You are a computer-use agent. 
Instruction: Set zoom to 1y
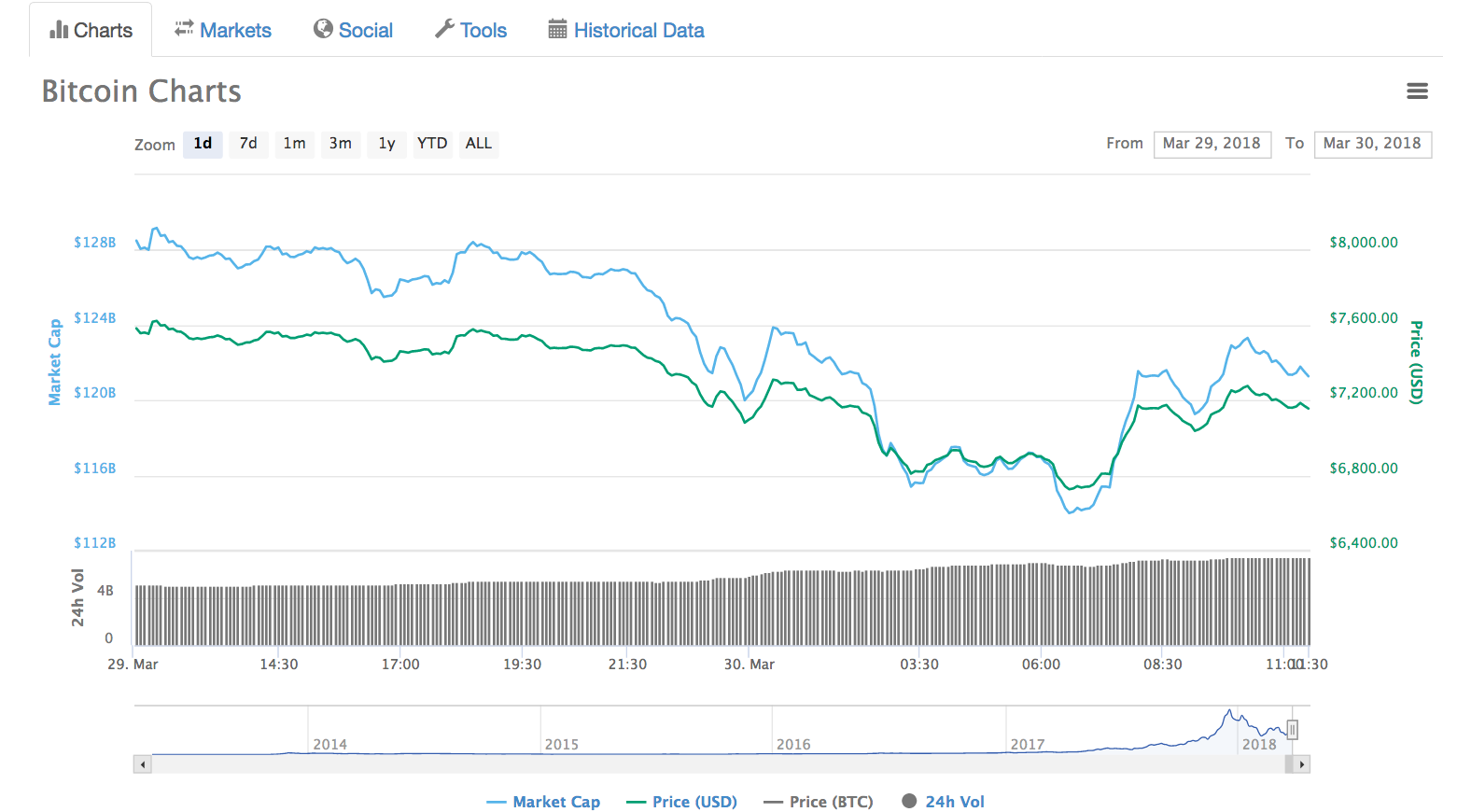386,144
